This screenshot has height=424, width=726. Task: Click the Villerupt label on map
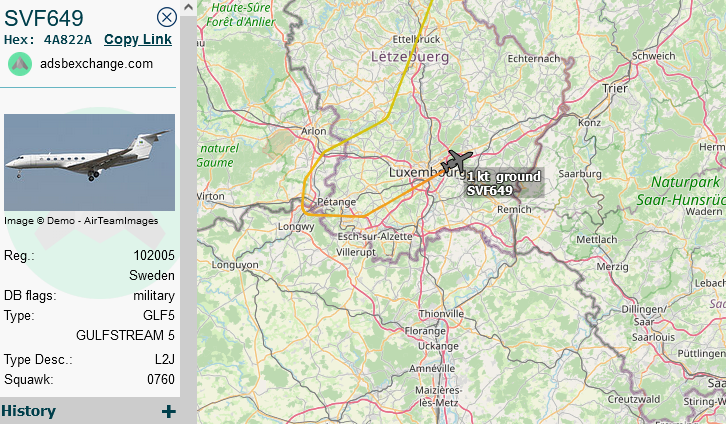pos(356,253)
